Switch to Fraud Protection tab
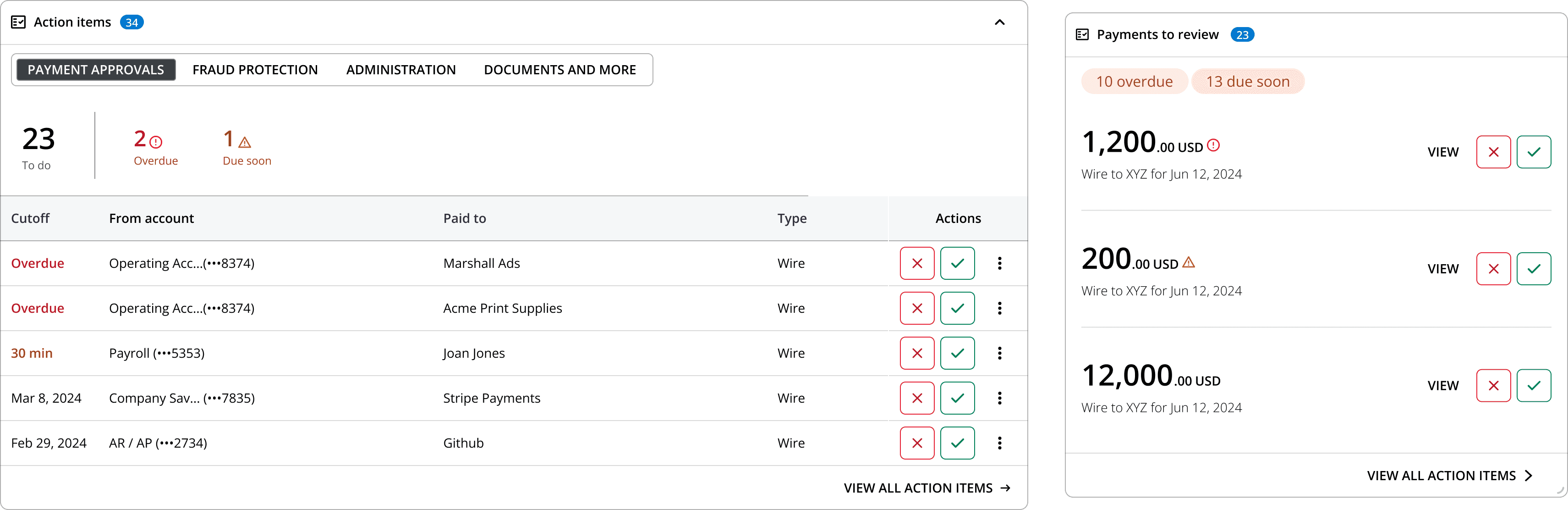1568x510 pixels. click(255, 70)
